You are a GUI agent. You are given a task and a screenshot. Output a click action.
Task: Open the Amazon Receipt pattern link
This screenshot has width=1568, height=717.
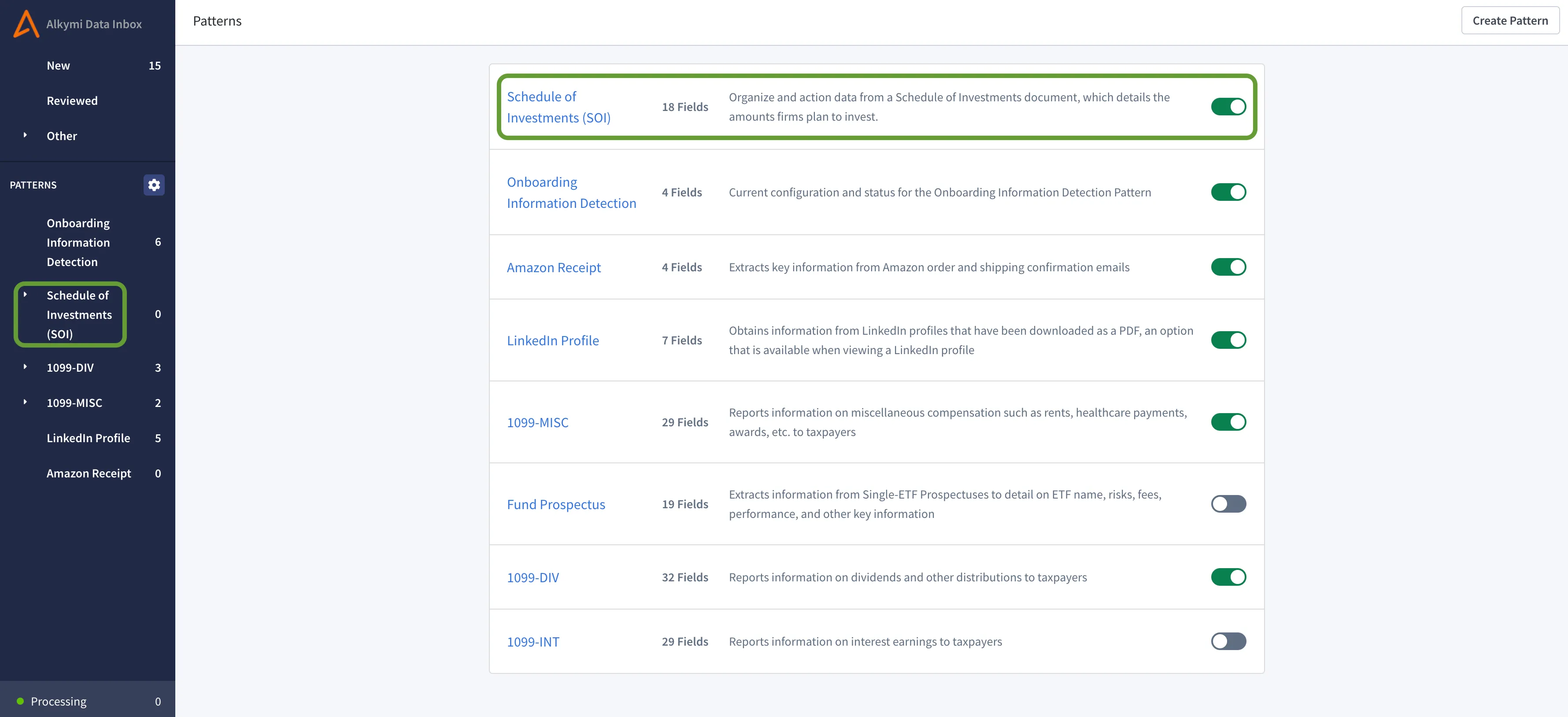click(x=553, y=268)
